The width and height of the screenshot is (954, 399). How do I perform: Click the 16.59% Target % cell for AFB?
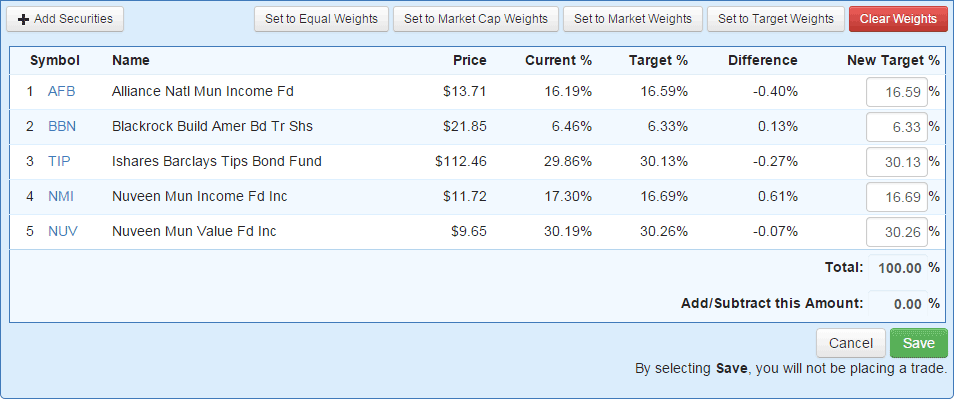[x=664, y=92]
